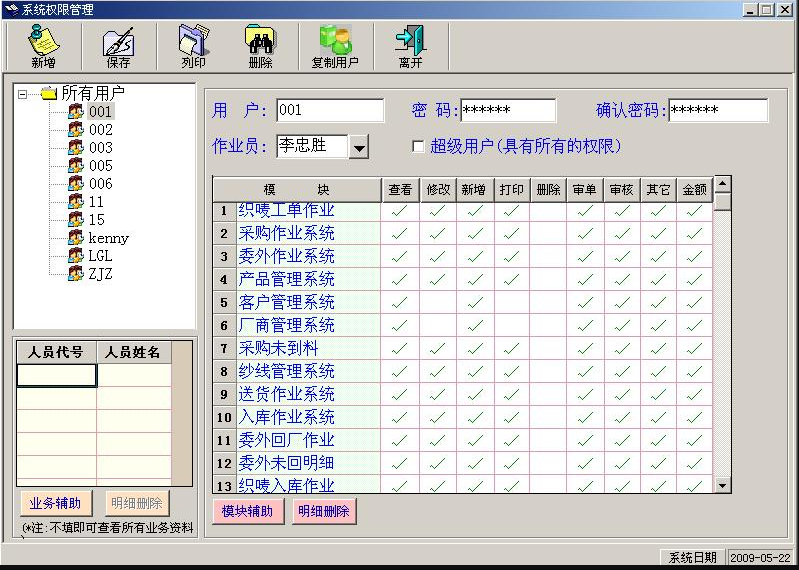799x570 pixels.
Task: Select module row 入库作业系统
Action: 309,417
